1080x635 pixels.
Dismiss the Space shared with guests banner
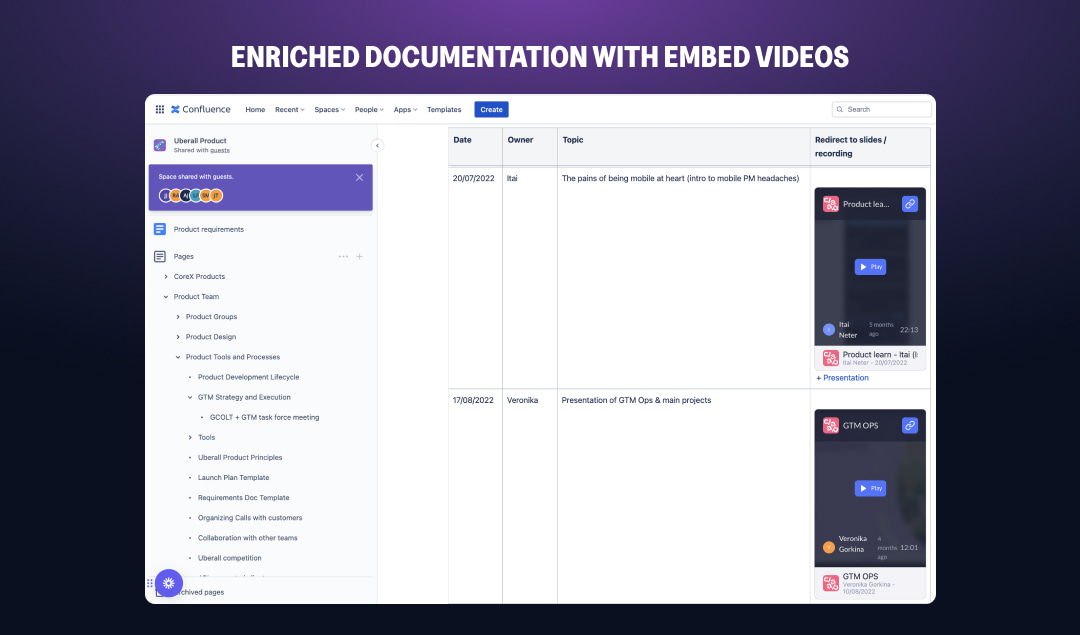(360, 178)
